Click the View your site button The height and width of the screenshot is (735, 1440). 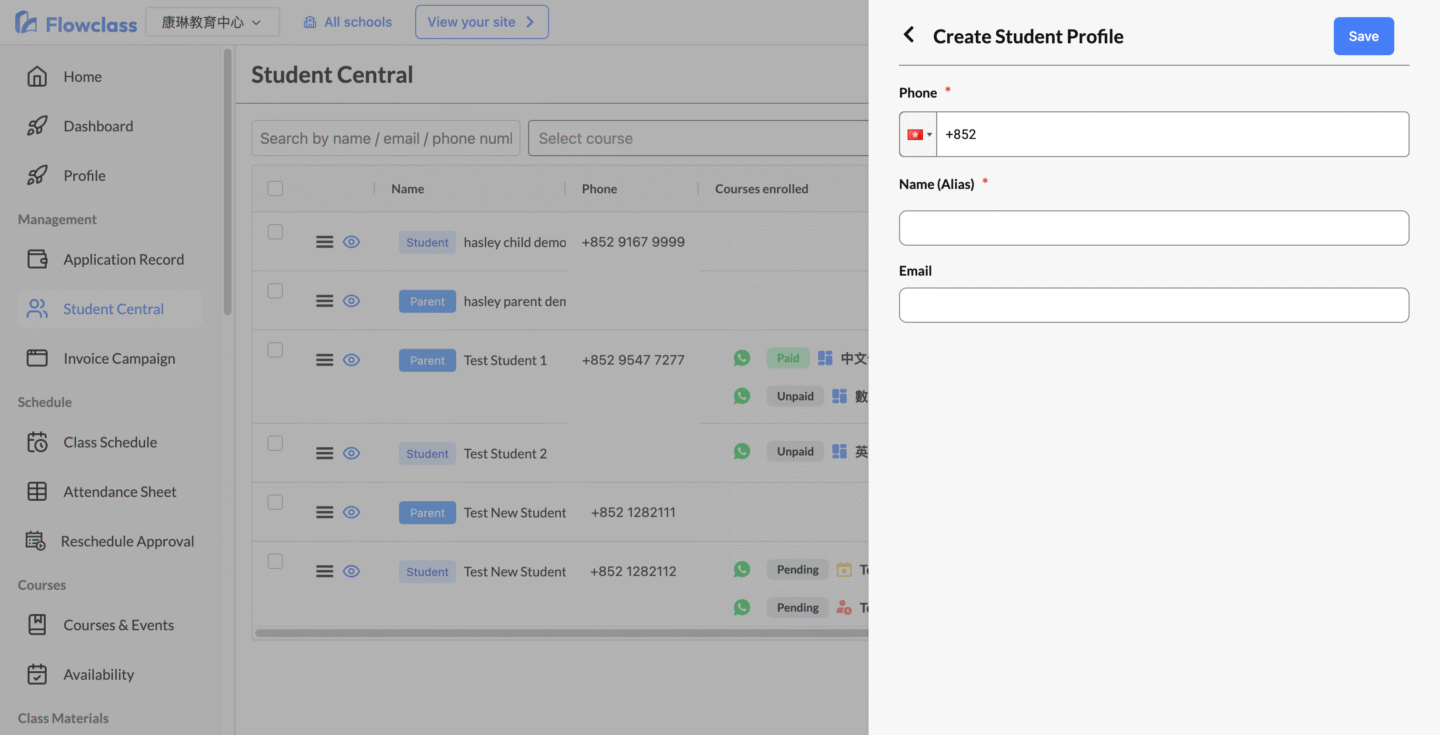click(x=481, y=22)
